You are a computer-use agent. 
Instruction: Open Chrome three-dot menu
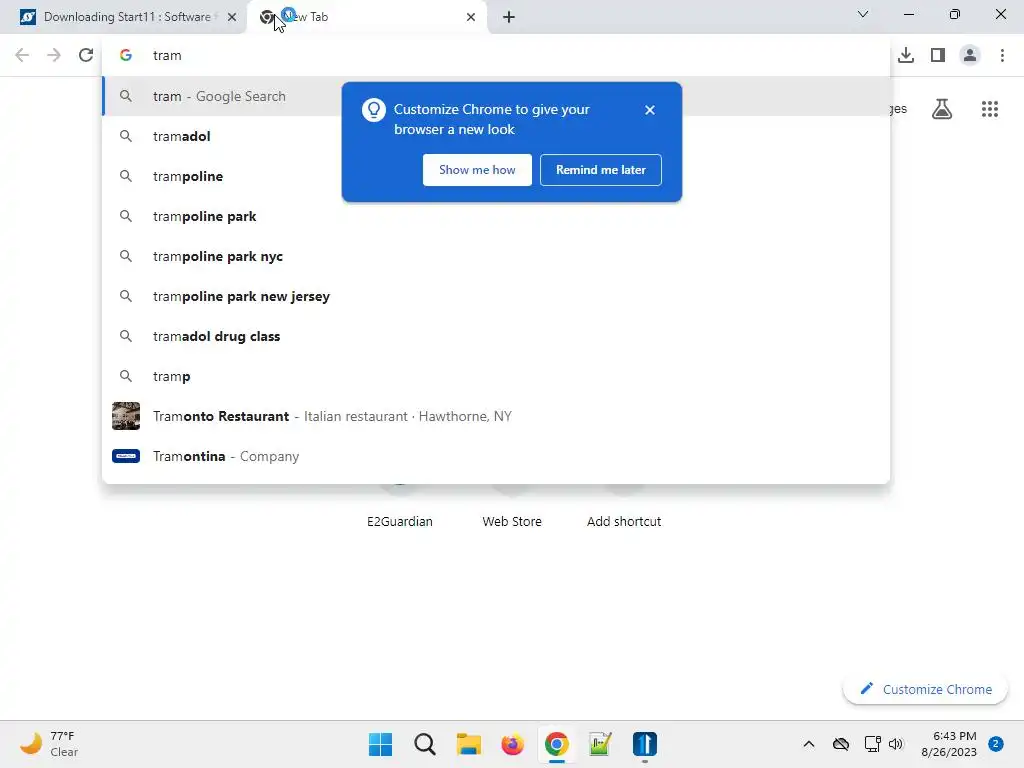1002,56
